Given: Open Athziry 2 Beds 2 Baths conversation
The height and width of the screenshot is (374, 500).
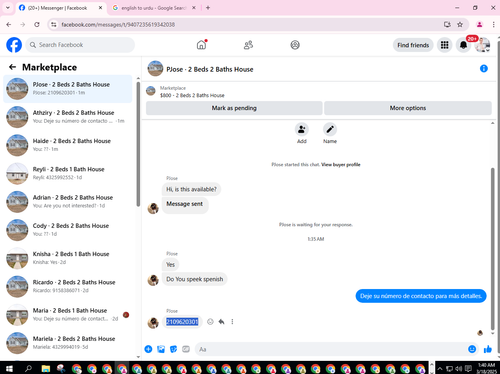Looking at the screenshot, I should tap(68, 117).
